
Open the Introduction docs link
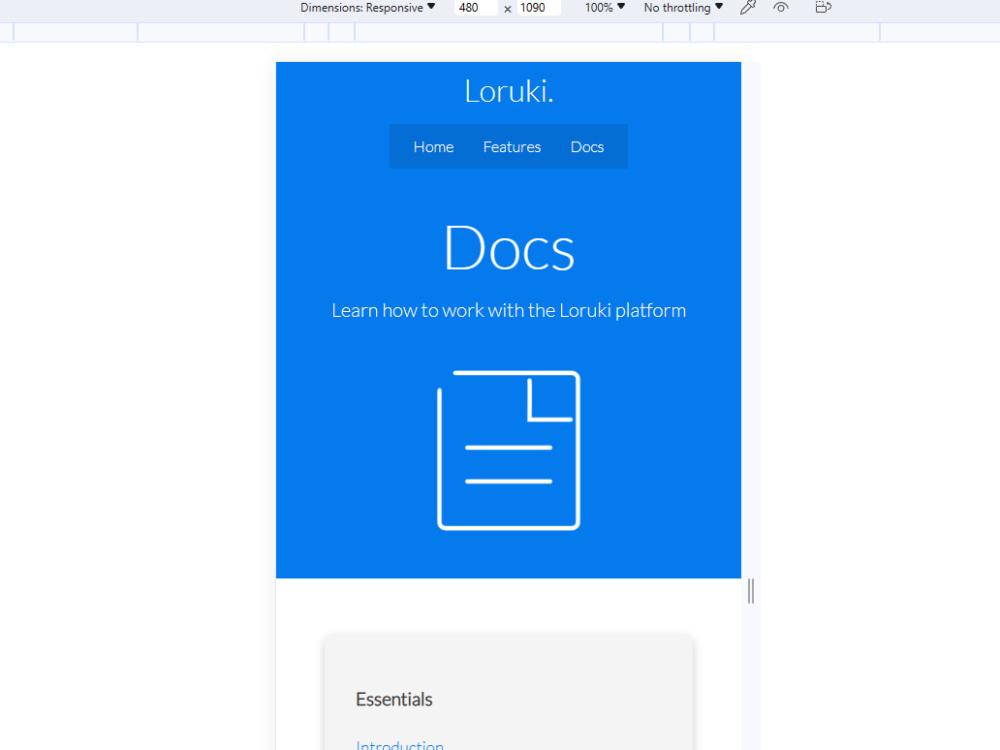(400, 745)
